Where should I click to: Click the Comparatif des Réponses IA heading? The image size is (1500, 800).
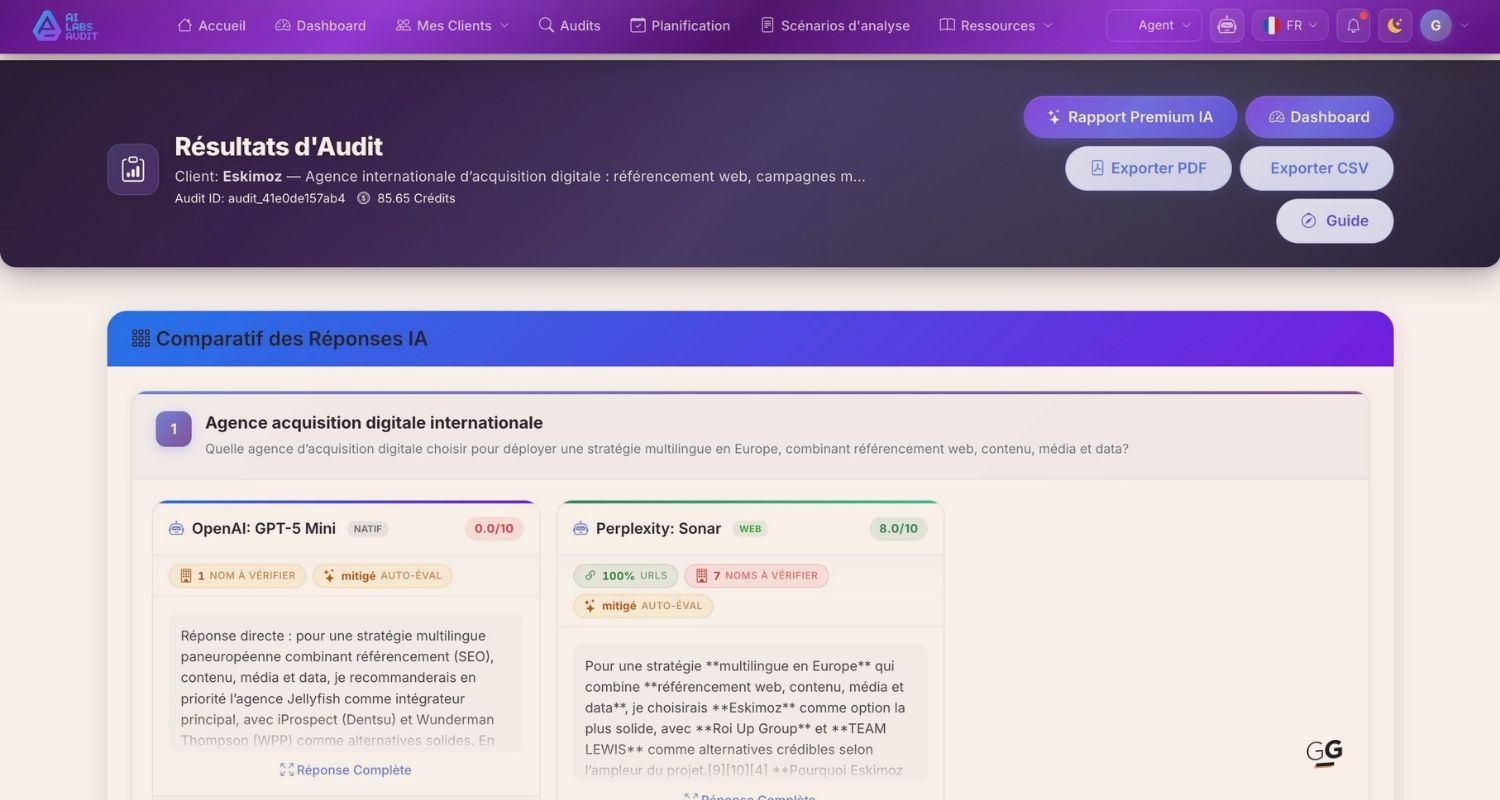(291, 338)
